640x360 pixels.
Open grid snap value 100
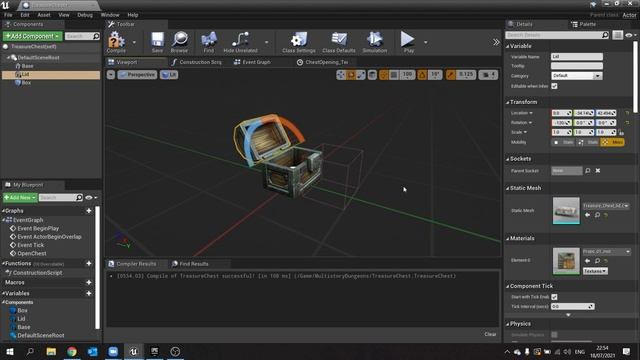click(407, 75)
